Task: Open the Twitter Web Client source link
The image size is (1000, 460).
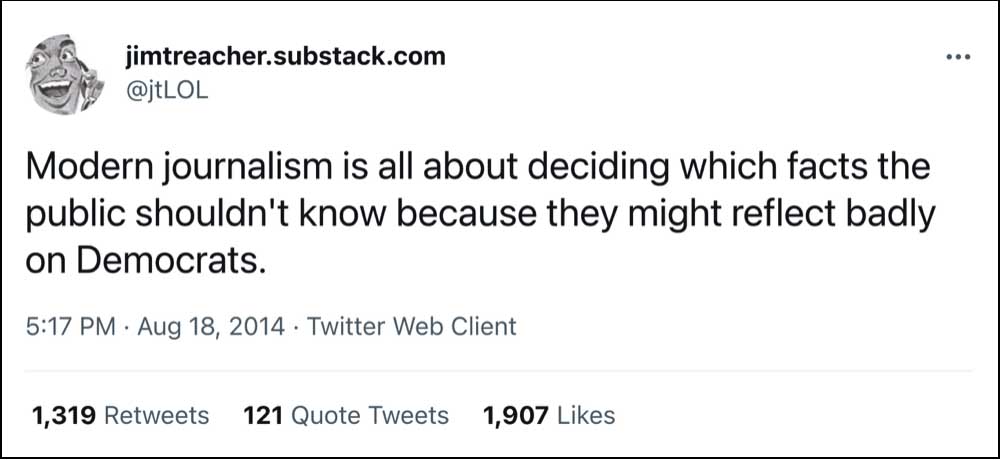Action: coord(412,327)
